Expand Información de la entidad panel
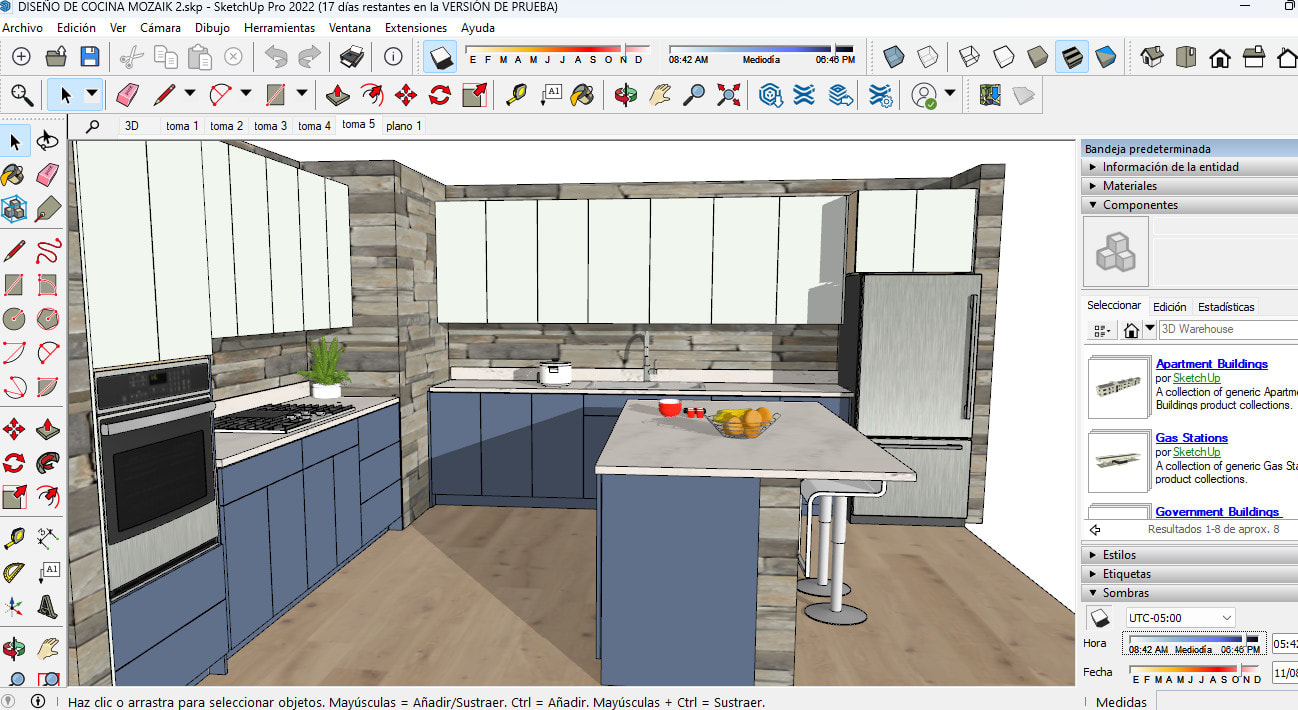The image size is (1298, 710). [x=1189, y=167]
